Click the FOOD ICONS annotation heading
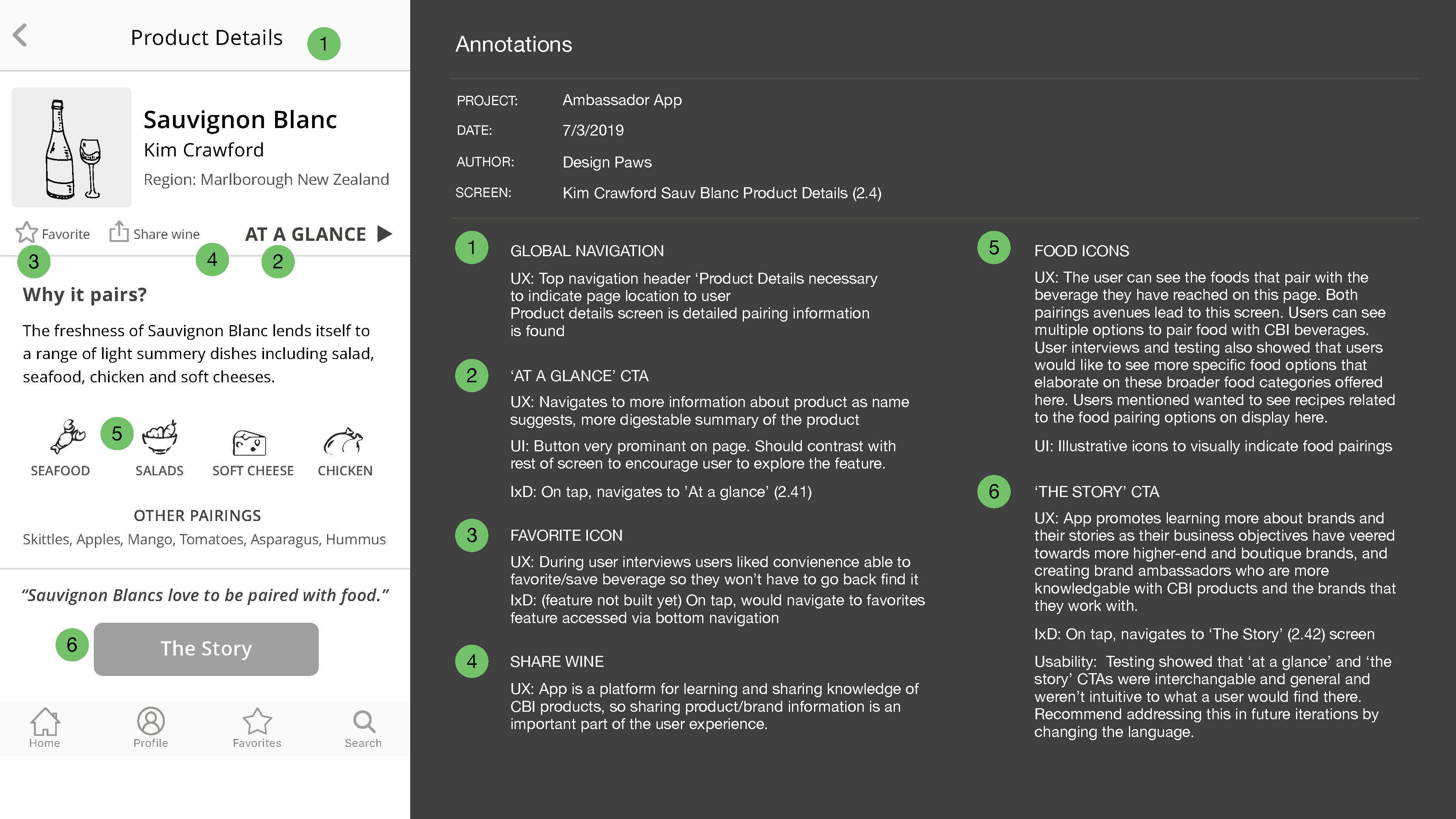Viewport: 1456px width, 819px height. (1082, 251)
